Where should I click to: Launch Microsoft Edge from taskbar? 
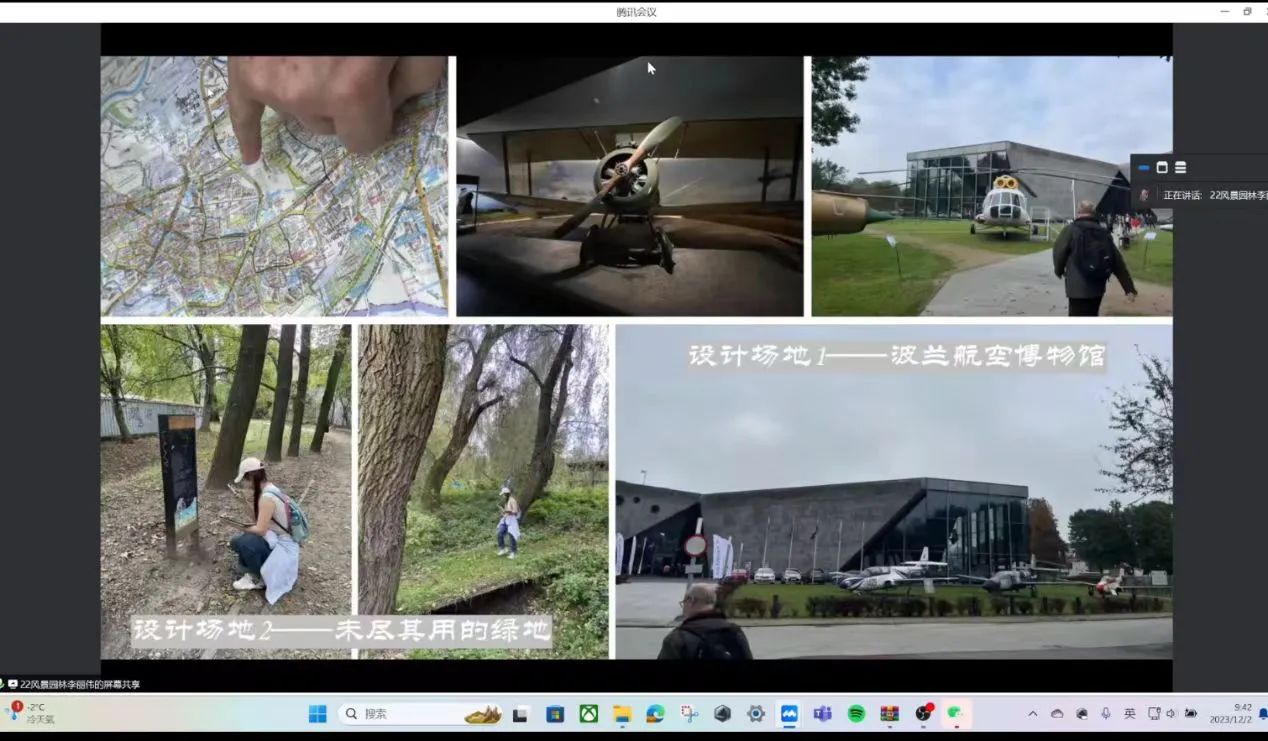pos(655,714)
